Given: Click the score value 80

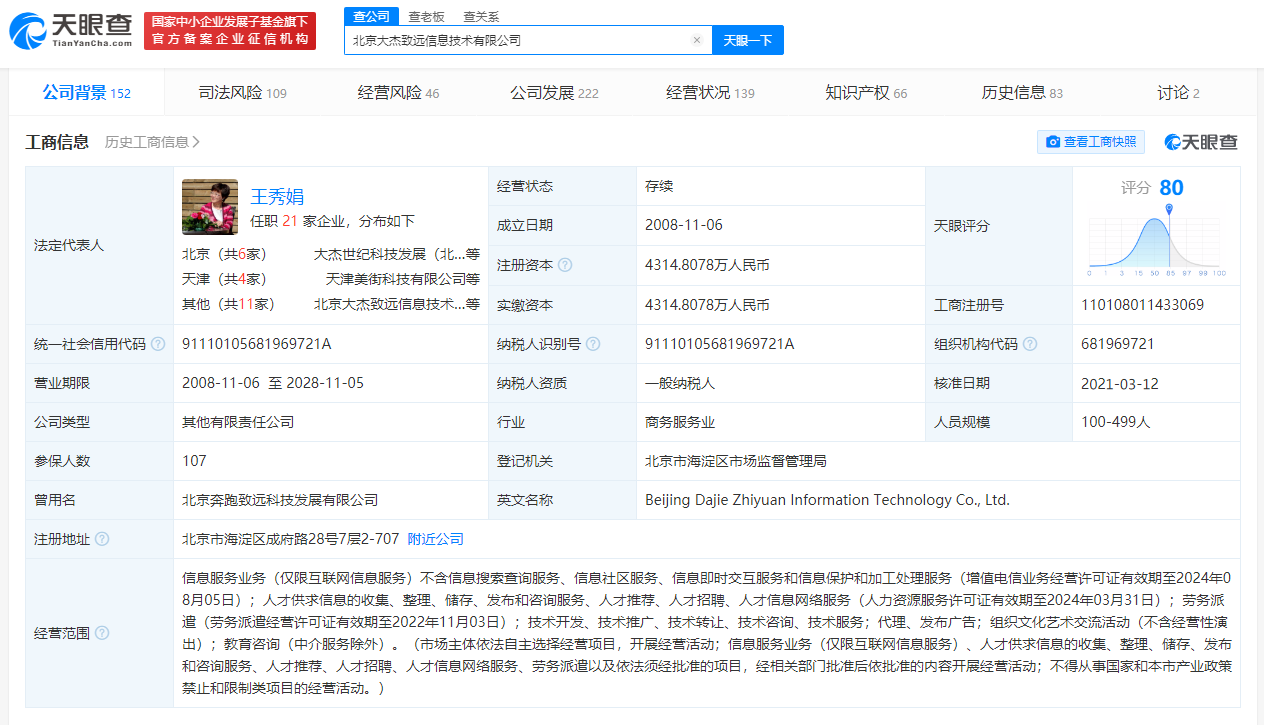Looking at the screenshot, I should tap(1171, 188).
